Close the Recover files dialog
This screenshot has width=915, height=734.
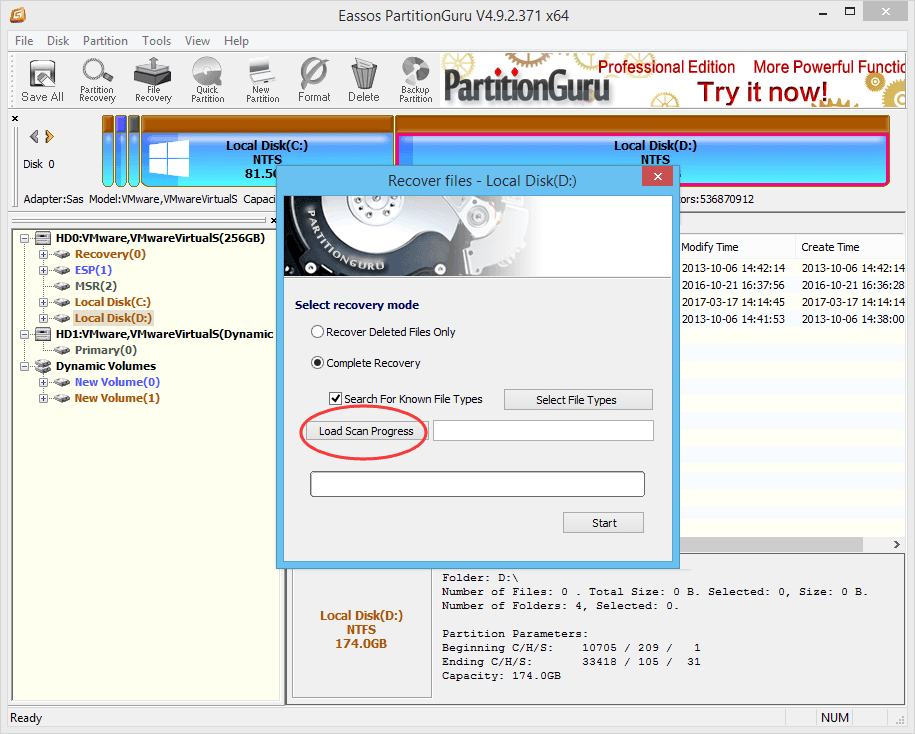[x=658, y=176]
